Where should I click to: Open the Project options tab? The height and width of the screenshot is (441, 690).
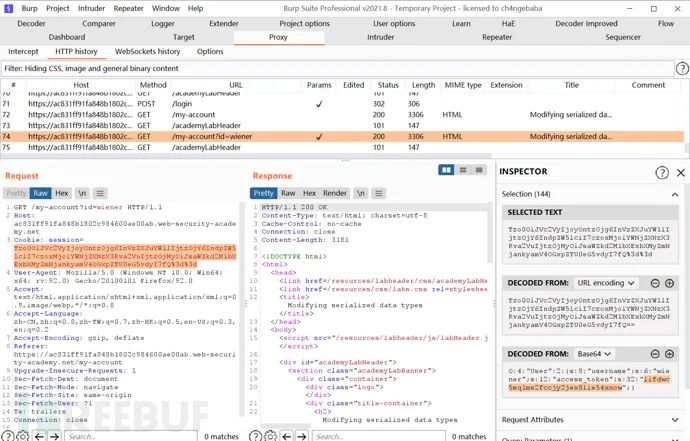pyautogui.click(x=304, y=24)
